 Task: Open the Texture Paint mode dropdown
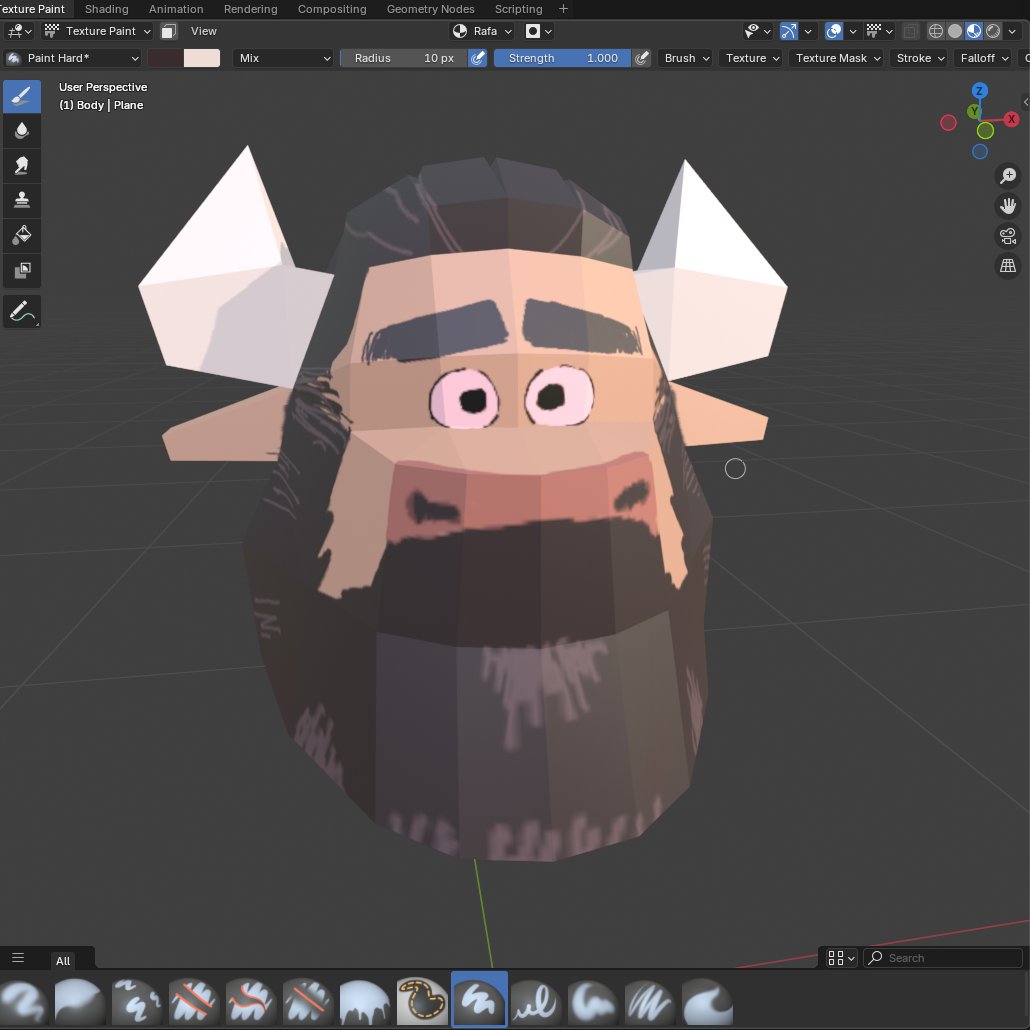click(x=100, y=31)
